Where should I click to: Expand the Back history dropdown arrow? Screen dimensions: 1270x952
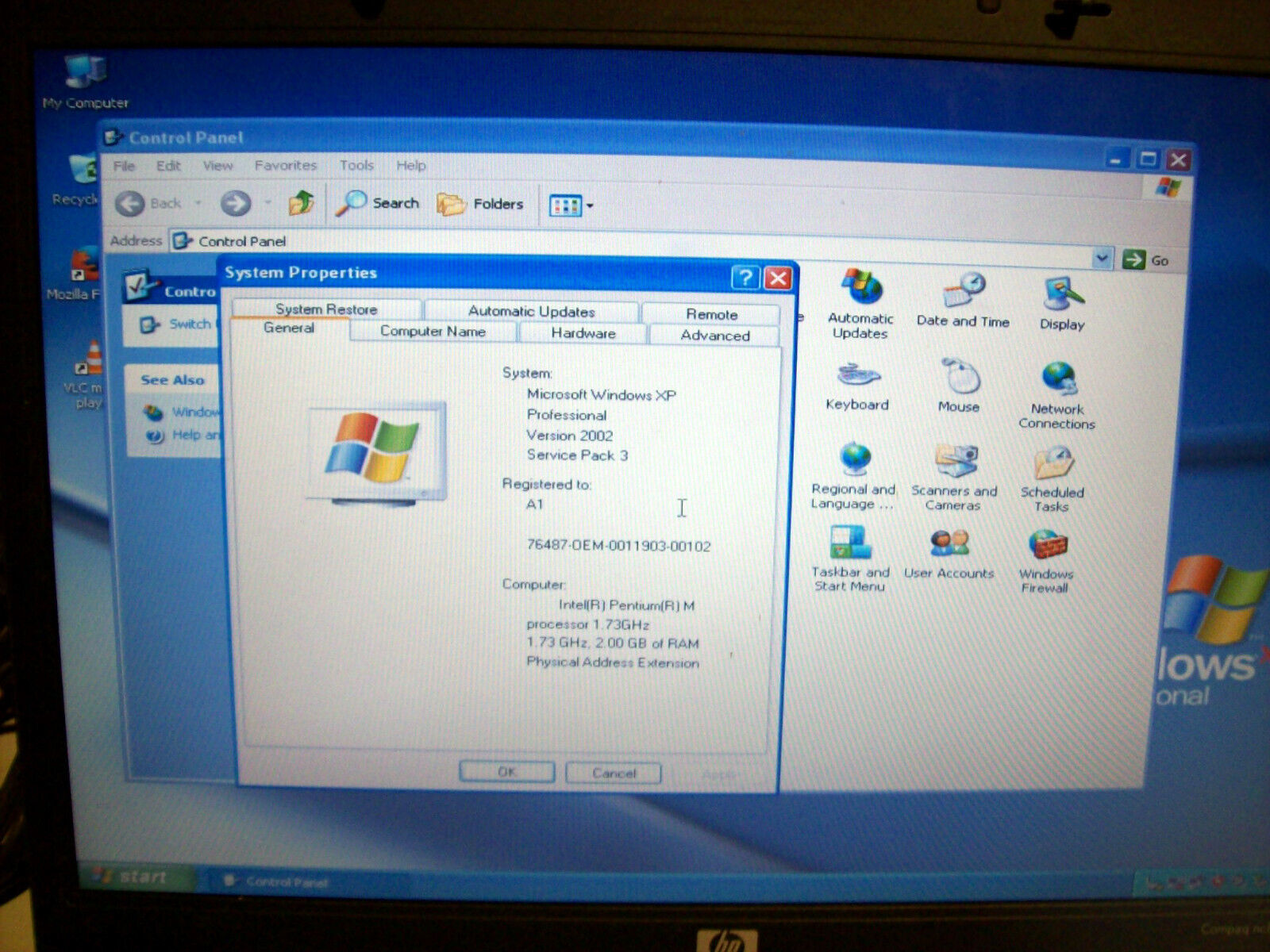click(198, 203)
